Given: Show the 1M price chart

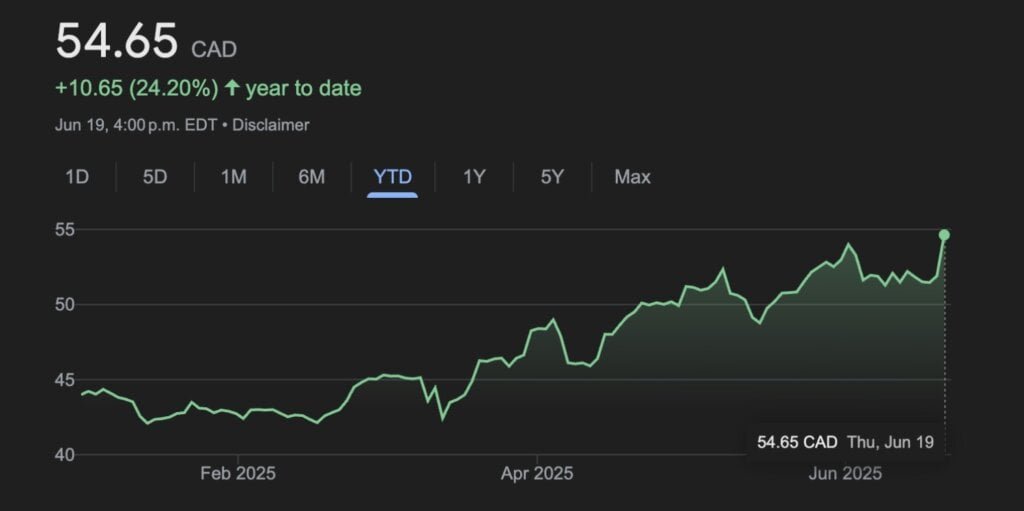Looking at the screenshot, I should (233, 177).
